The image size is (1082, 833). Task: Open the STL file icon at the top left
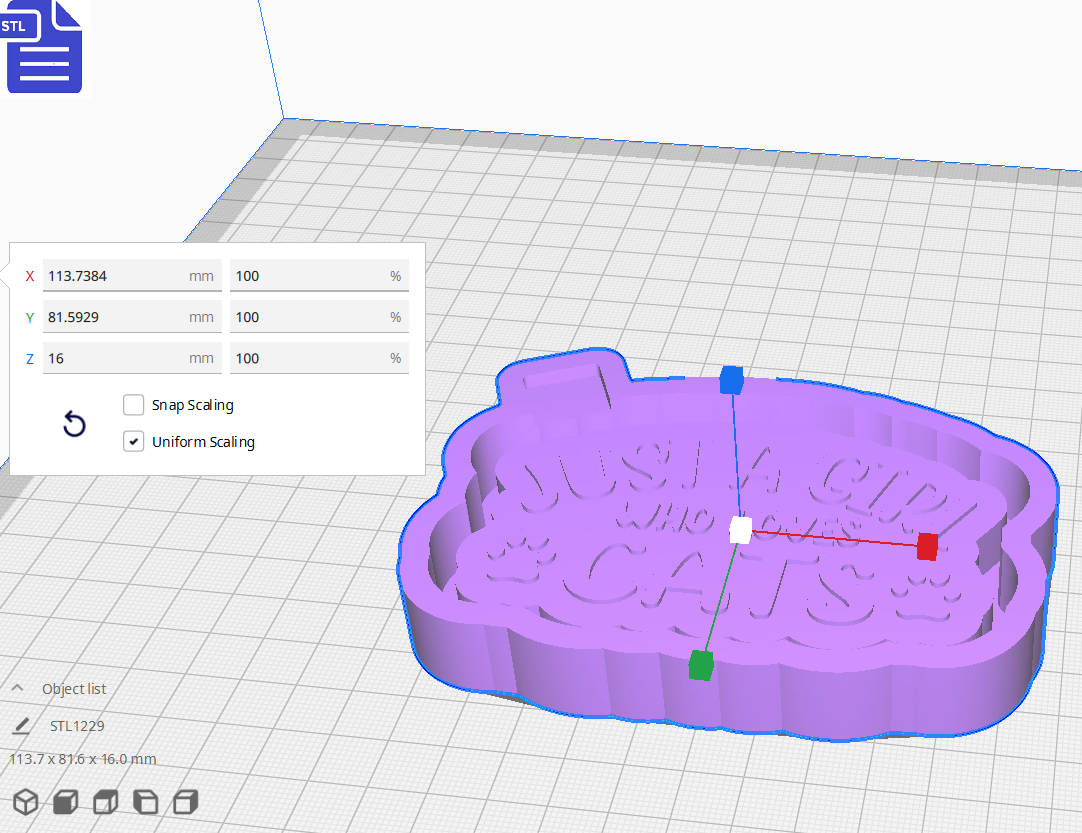44,47
